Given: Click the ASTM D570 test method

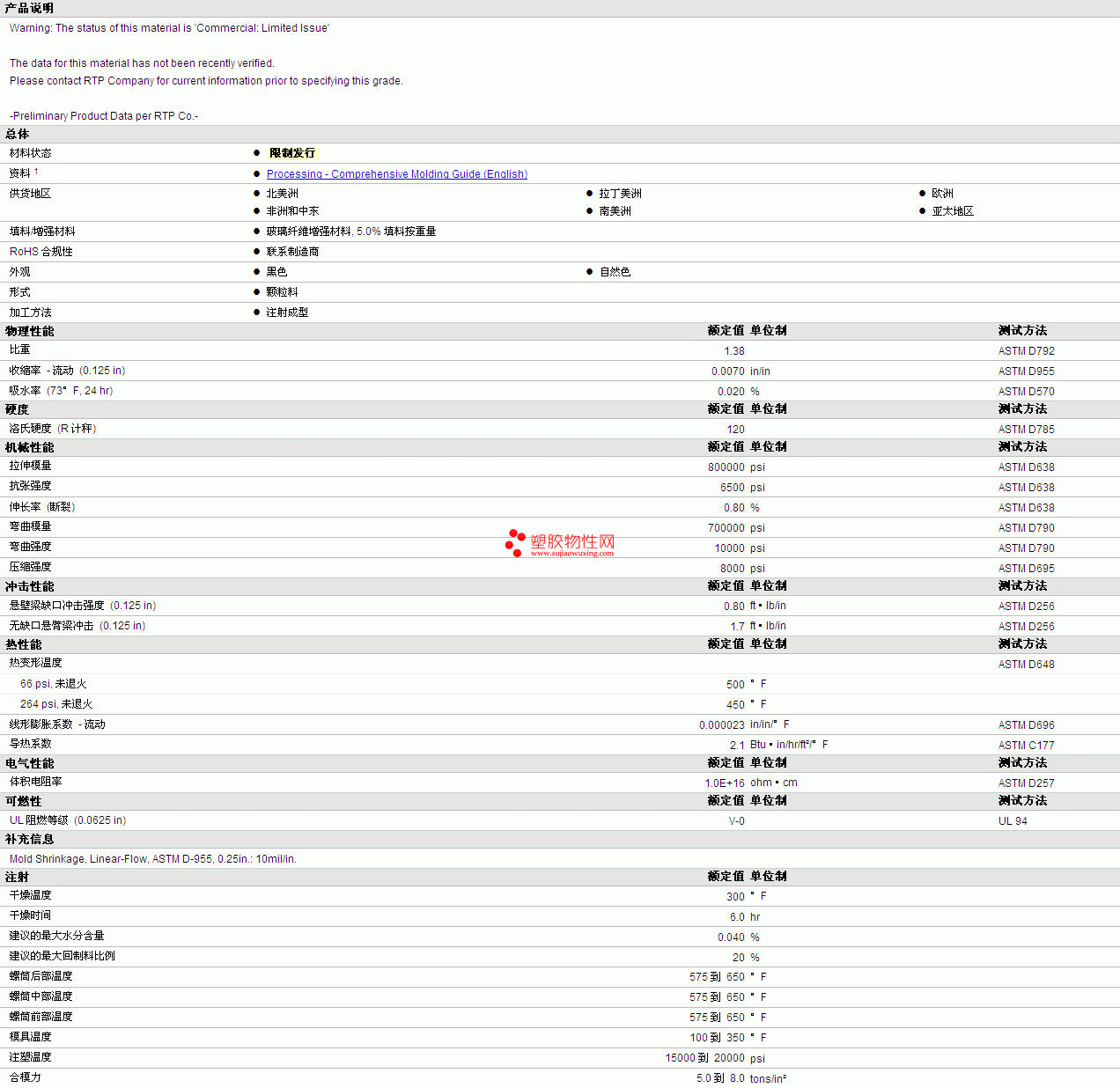Looking at the screenshot, I should tap(1027, 392).
